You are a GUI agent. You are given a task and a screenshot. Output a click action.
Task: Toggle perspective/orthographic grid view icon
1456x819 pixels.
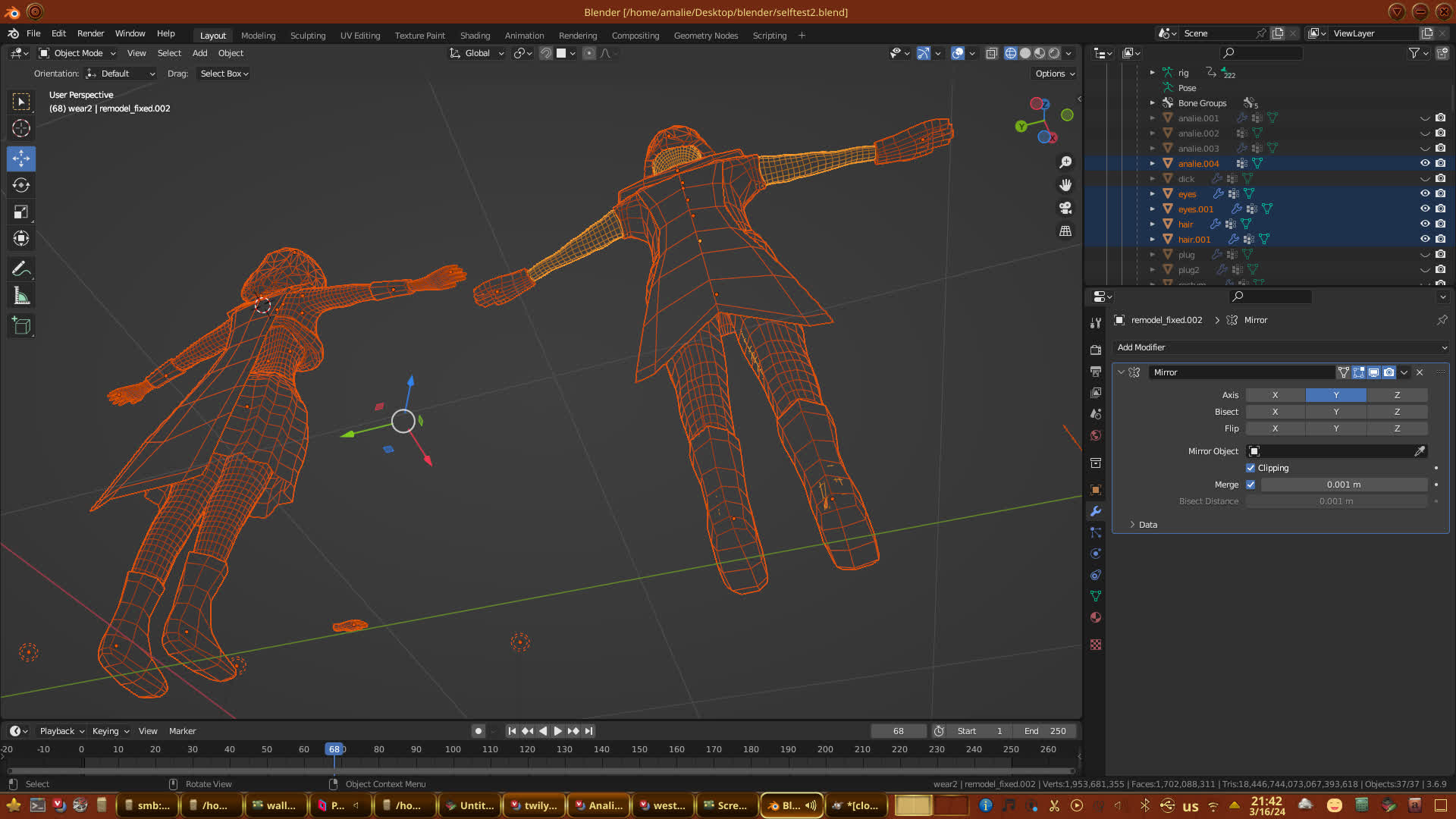[x=1065, y=231]
